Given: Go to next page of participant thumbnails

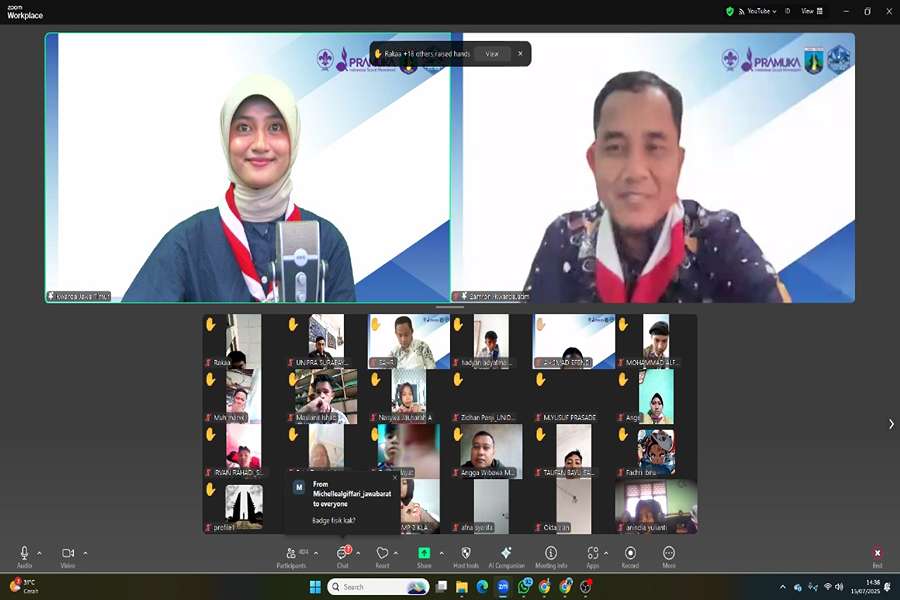Looking at the screenshot, I should pyautogui.click(x=891, y=424).
